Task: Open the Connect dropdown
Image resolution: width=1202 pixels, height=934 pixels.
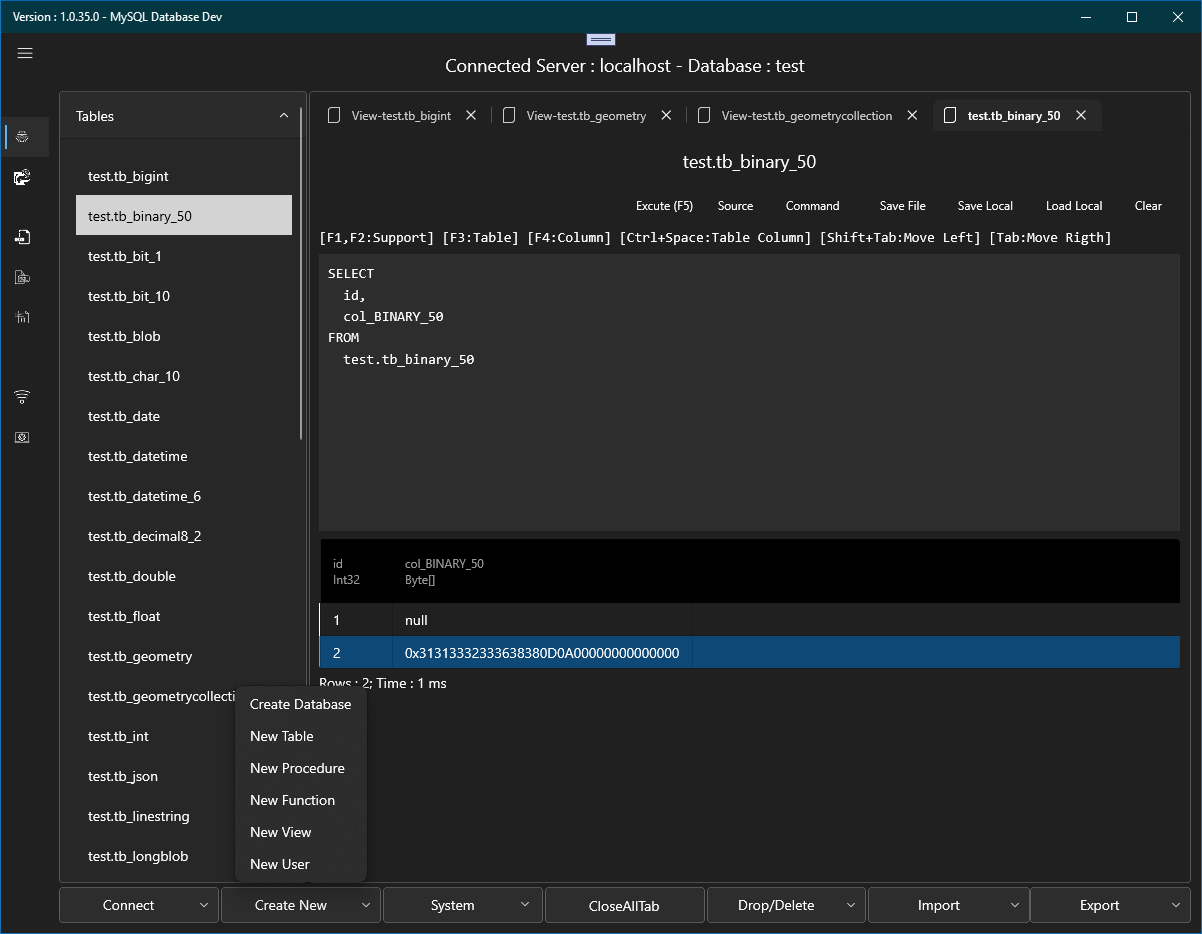Action: click(x=139, y=905)
